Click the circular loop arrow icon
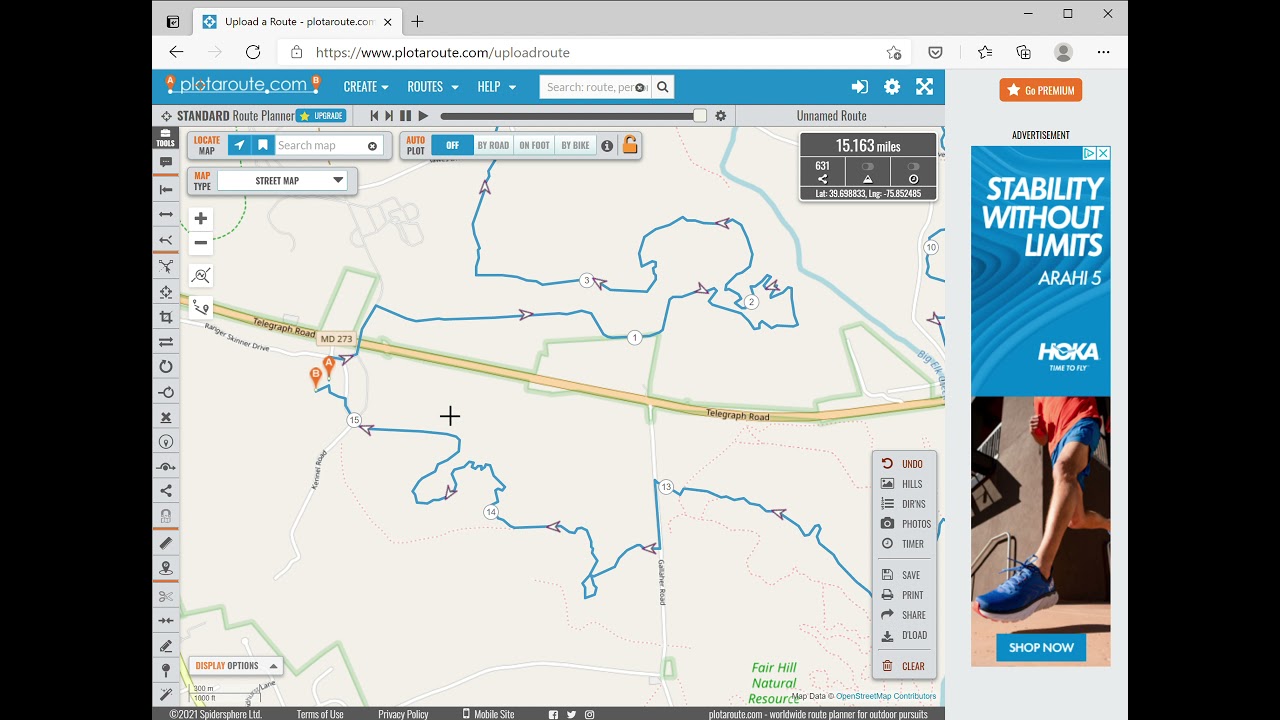 (x=166, y=367)
